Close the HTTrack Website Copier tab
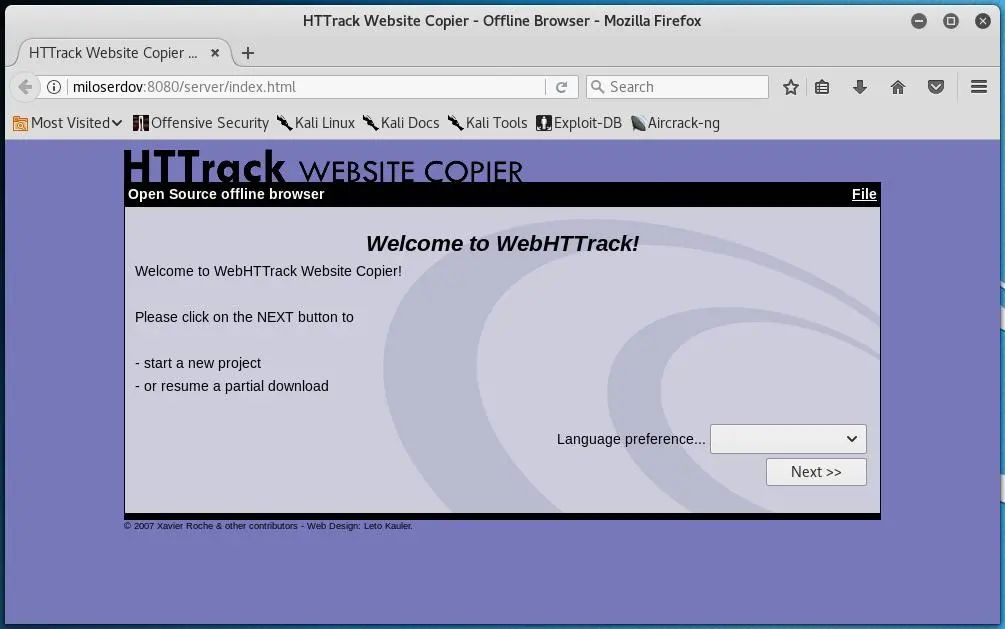 coord(215,53)
